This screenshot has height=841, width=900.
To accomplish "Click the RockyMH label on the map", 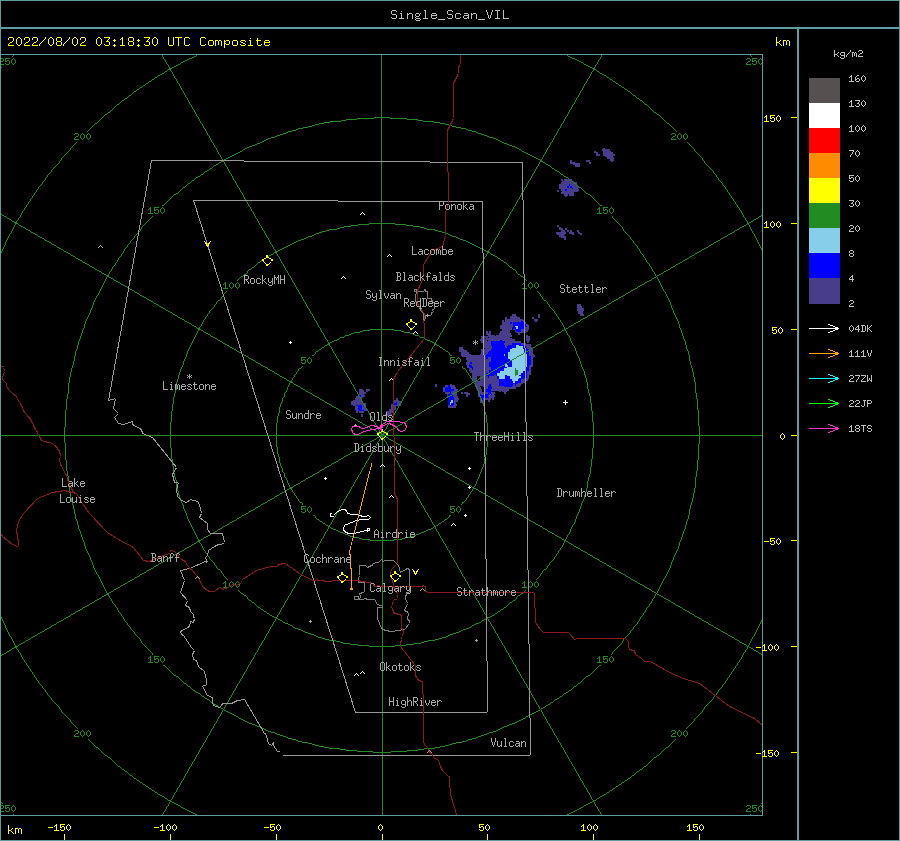I will [x=264, y=280].
